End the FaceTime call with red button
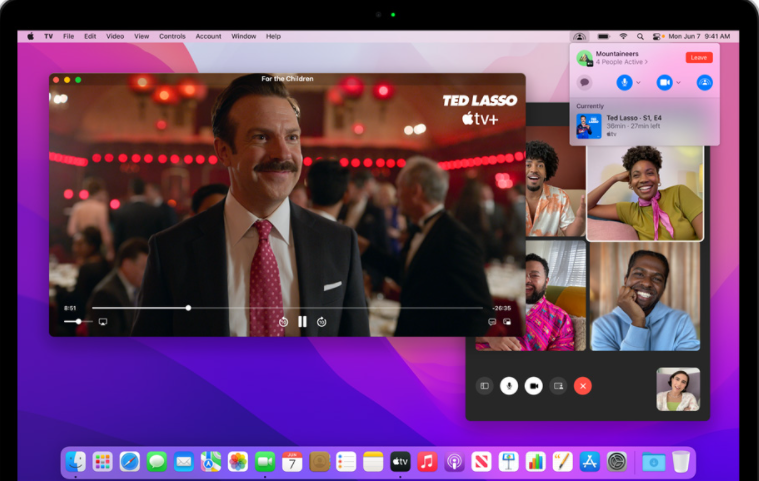The height and width of the screenshot is (481, 759). point(583,386)
